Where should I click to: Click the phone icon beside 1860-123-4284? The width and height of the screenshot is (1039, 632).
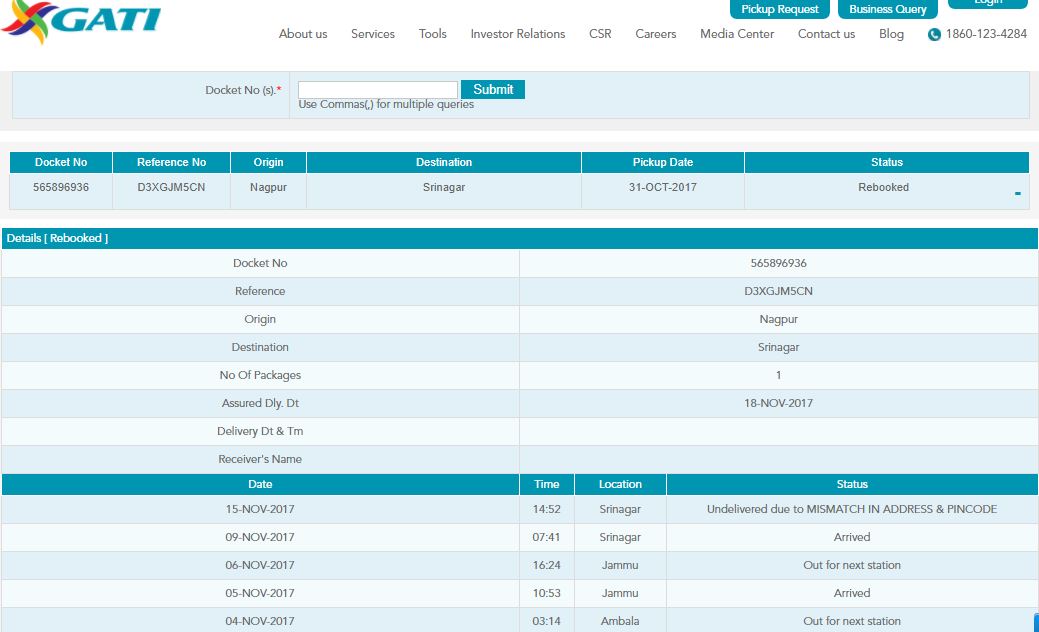[934, 35]
